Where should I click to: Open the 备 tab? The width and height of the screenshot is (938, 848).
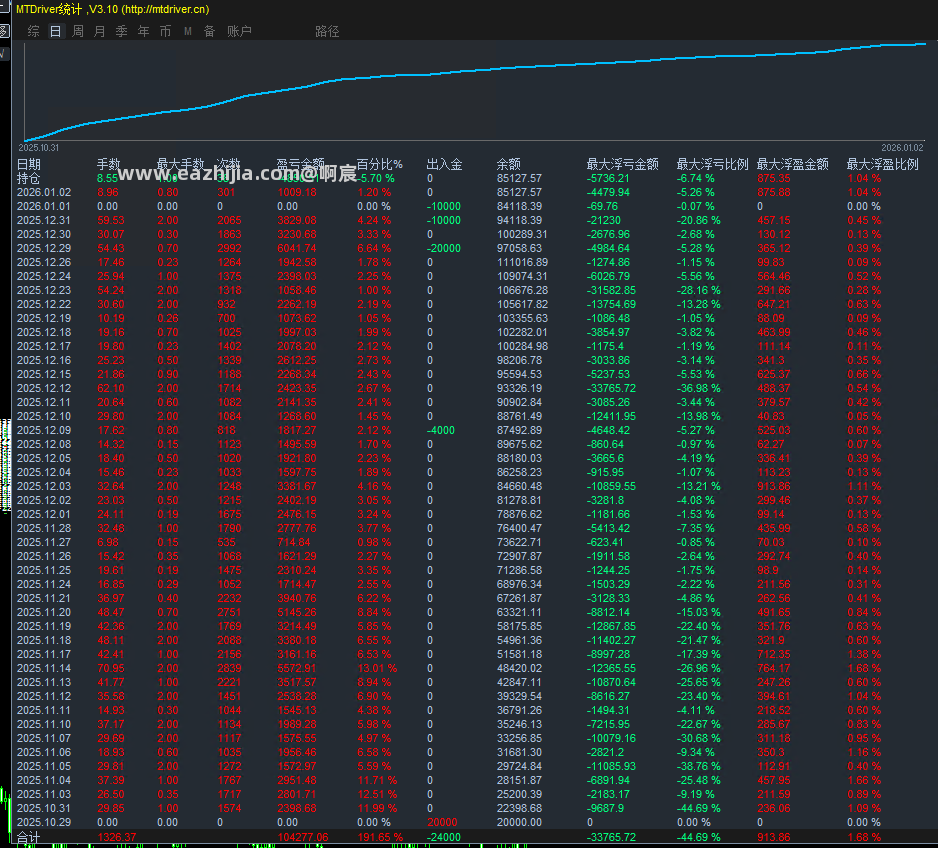pyautogui.click(x=209, y=31)
